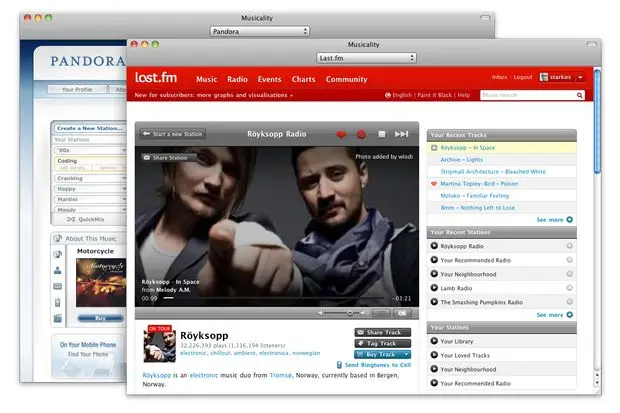Screen dimensions: 620x413
Task: Open the Last.fm service selector dropdown
Action: point(366,58)
